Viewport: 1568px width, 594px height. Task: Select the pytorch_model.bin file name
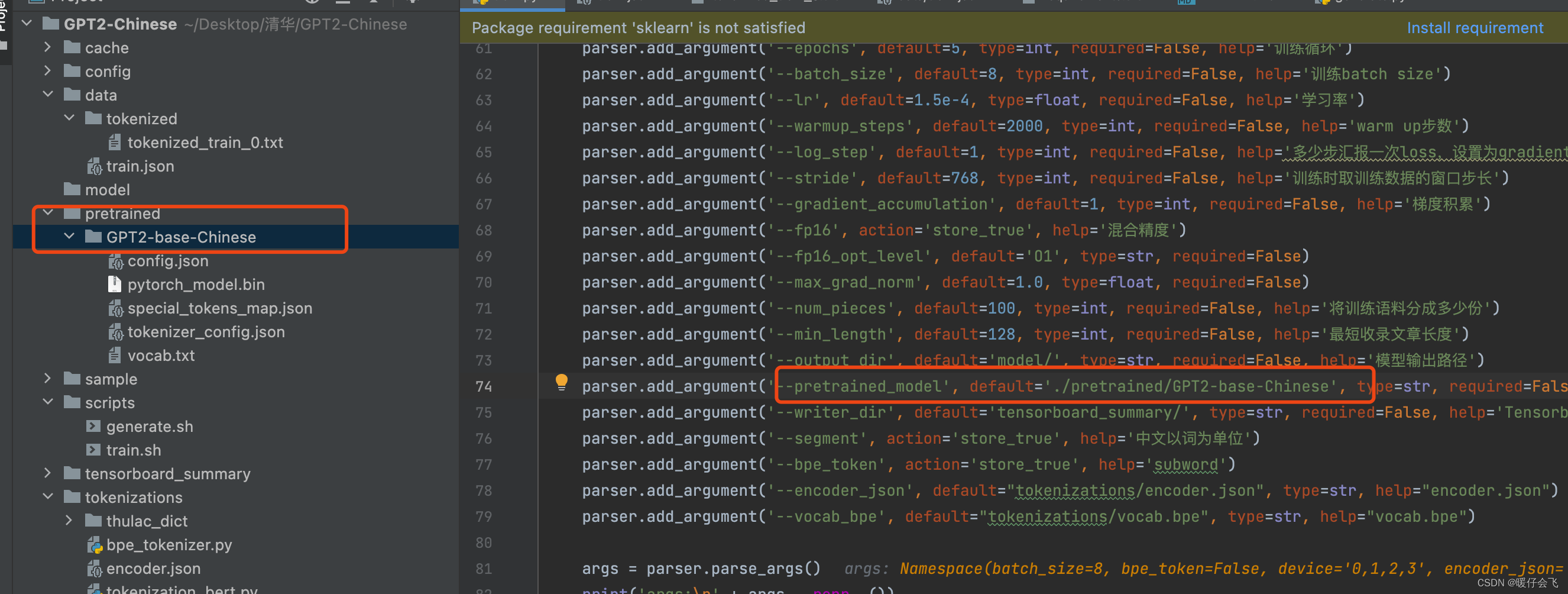tap(196, 285)
